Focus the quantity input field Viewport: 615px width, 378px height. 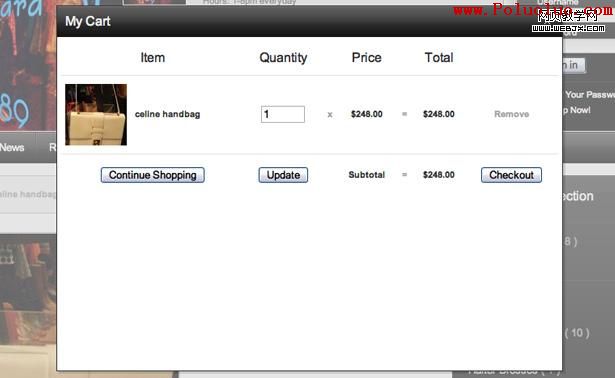click(283, 114)
